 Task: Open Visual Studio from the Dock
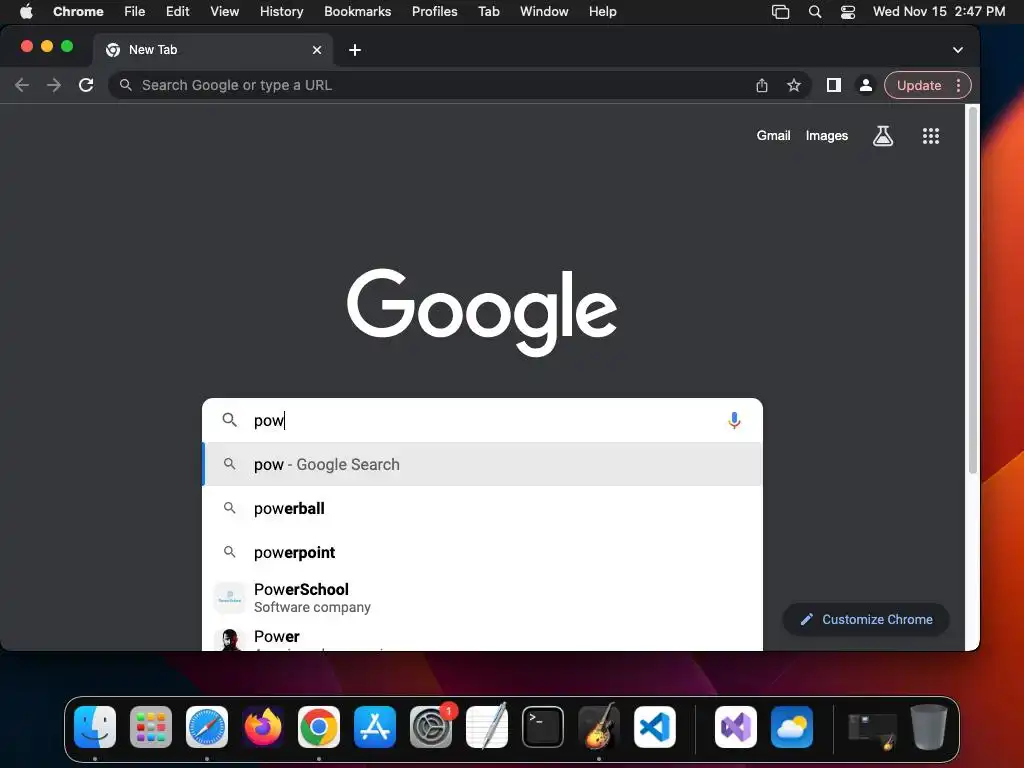pyautogui.click(x=736, y=727)
